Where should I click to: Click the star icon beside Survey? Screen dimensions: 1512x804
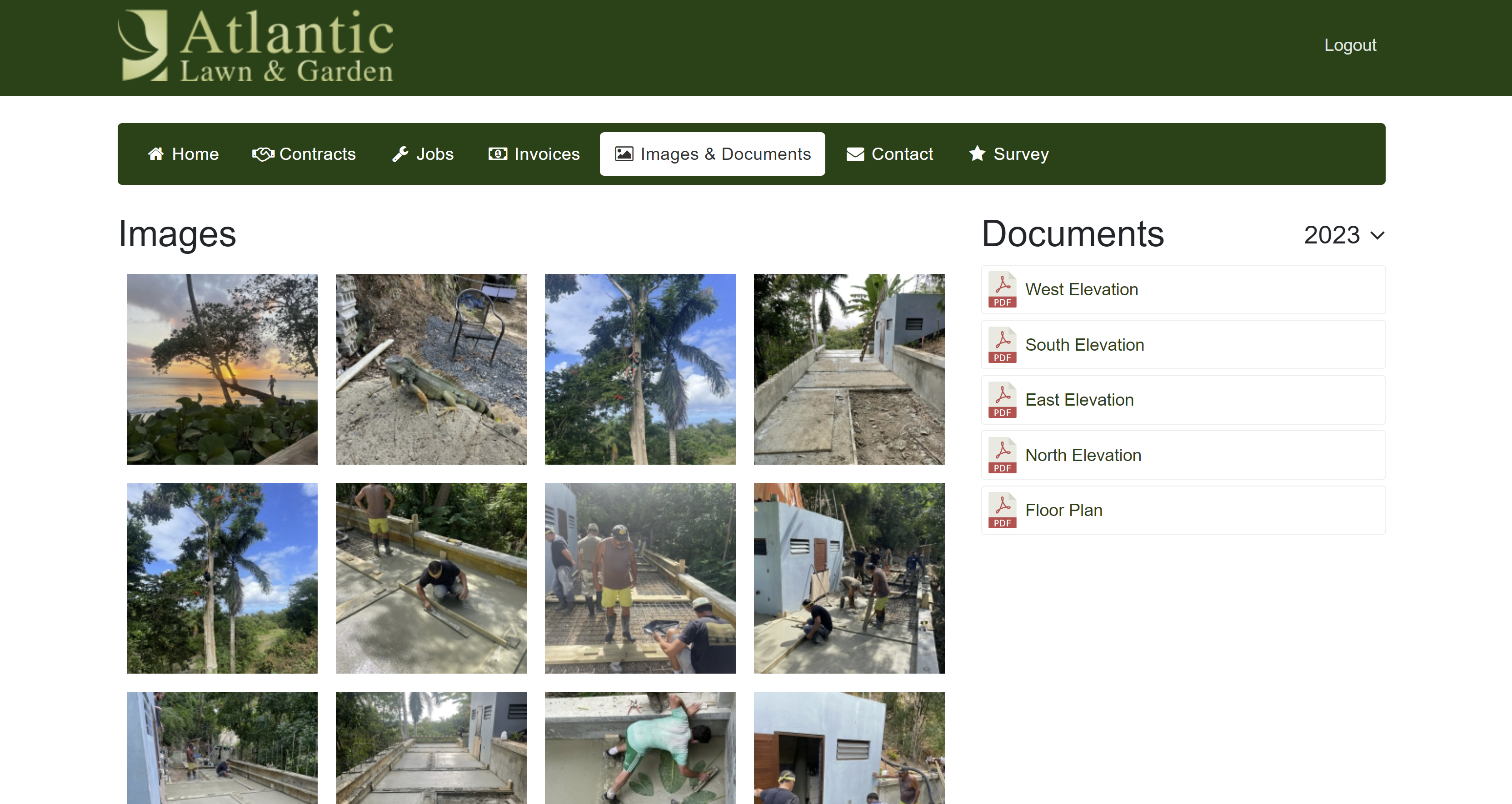[x=977, y=154]
